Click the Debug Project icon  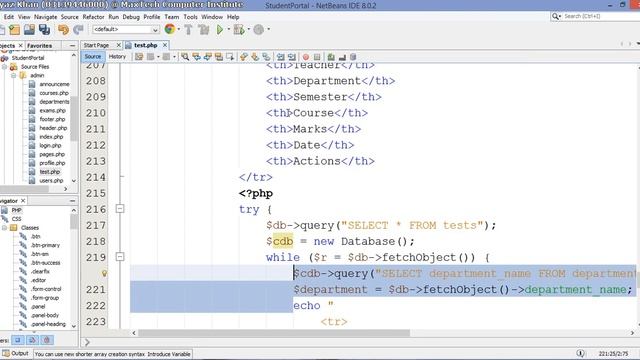(239, 29)
